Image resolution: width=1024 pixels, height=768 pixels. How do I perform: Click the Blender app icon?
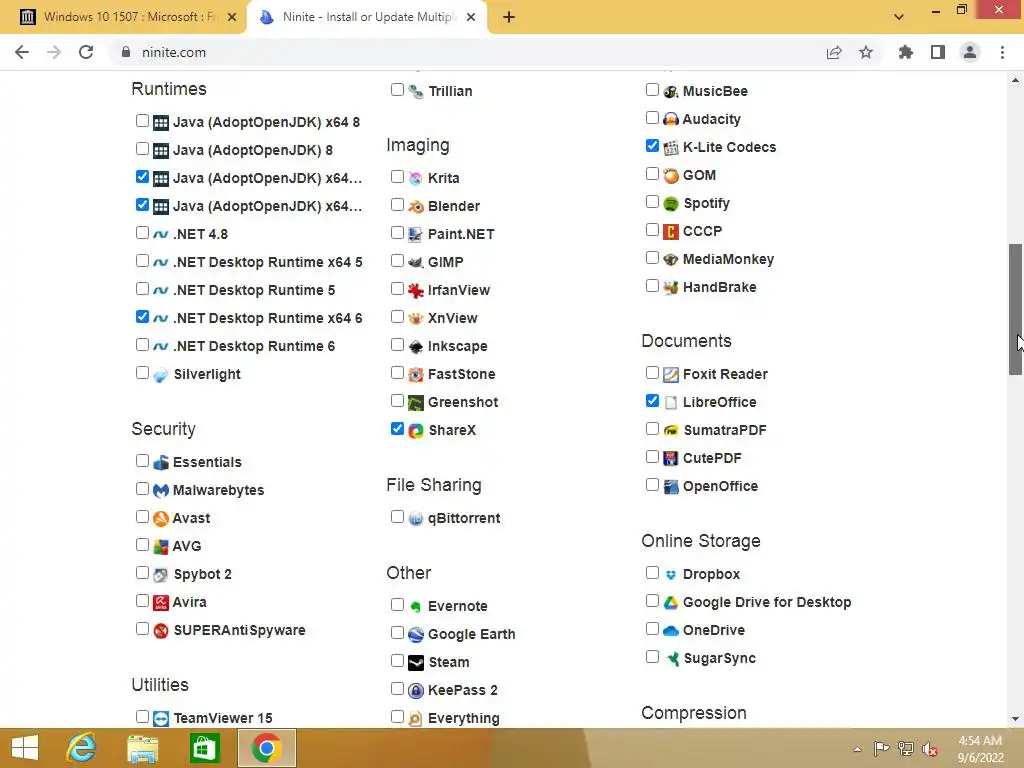(415, 206)
